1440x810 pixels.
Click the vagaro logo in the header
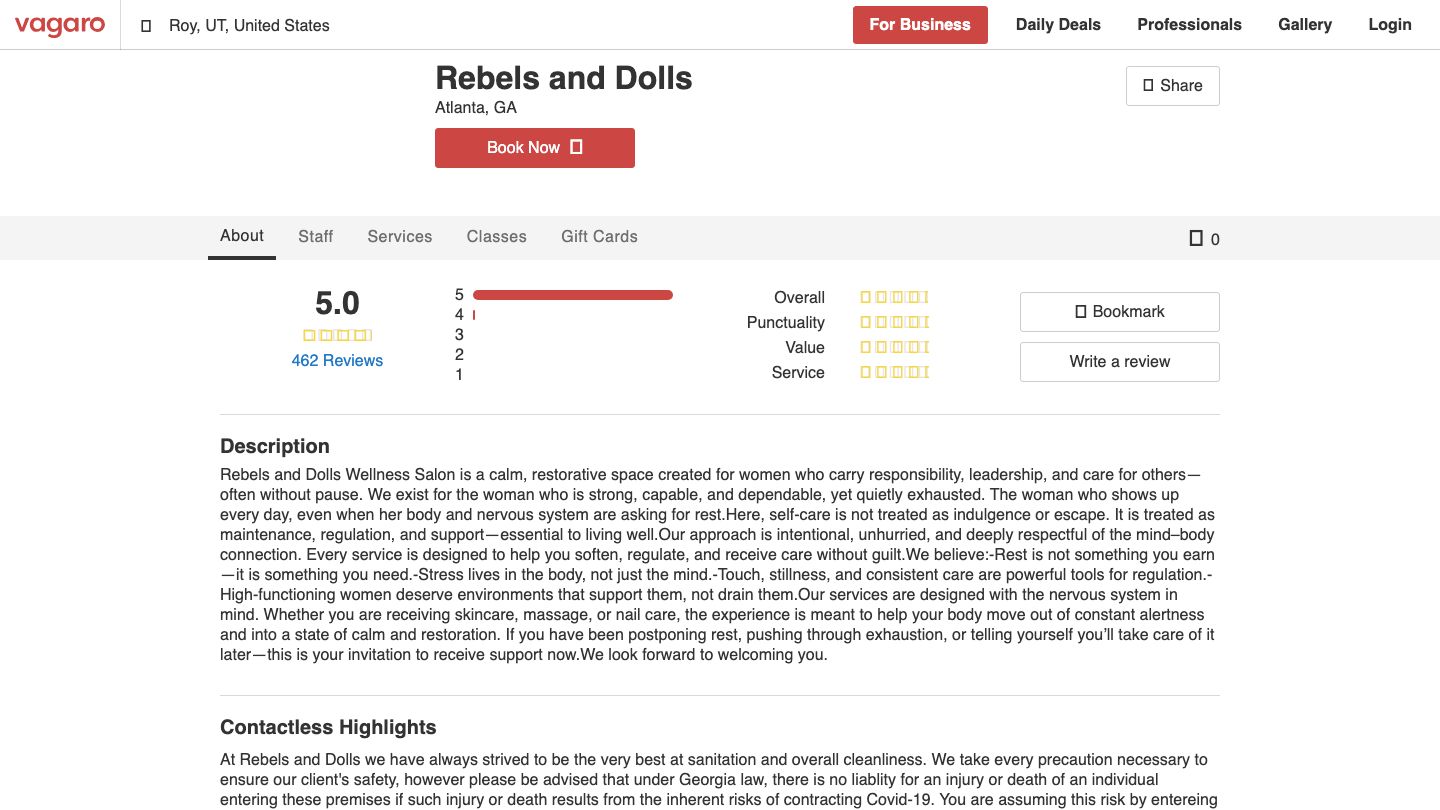[60, 26]
